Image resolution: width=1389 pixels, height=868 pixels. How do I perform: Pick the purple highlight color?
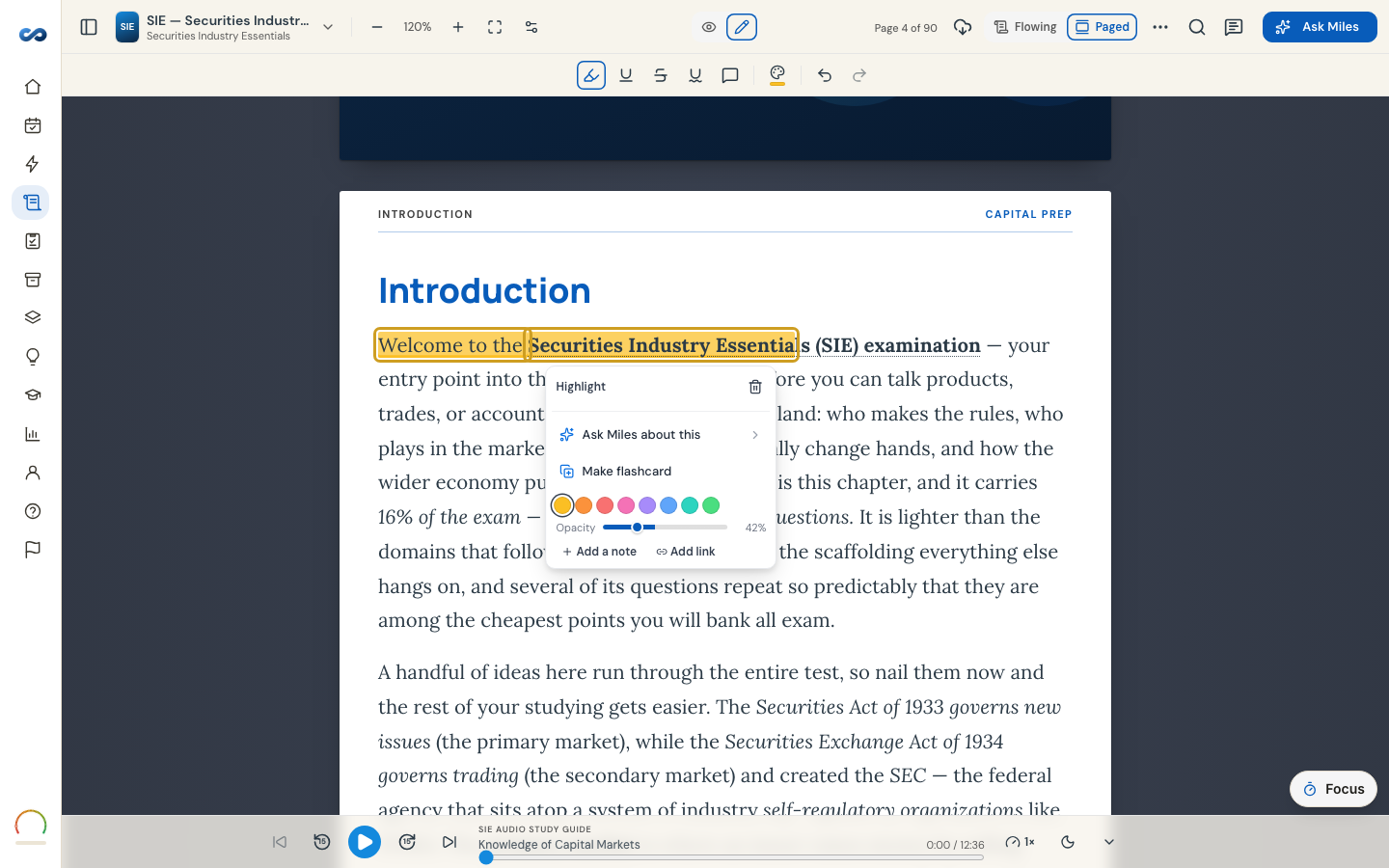647,505
